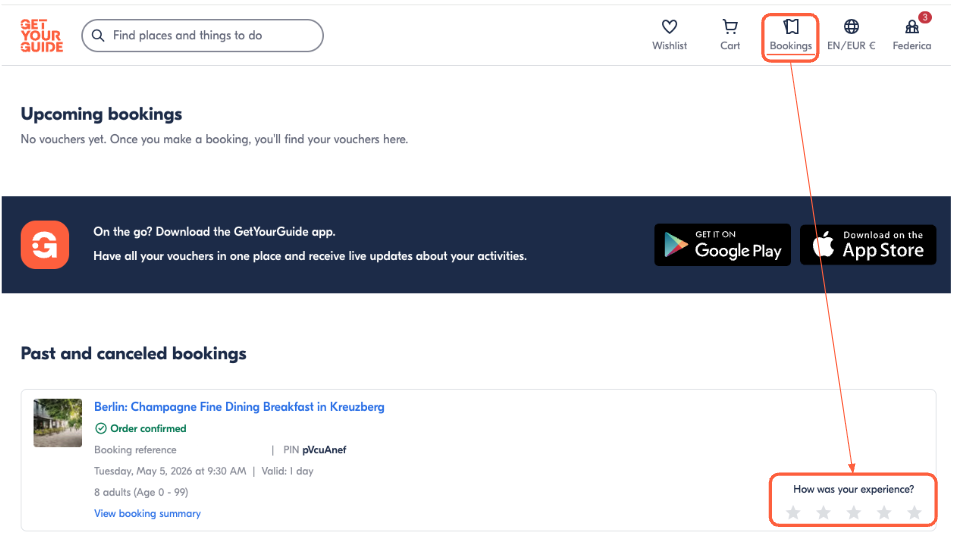Click the orange GetYourGuide app icon

pos(45,245)
